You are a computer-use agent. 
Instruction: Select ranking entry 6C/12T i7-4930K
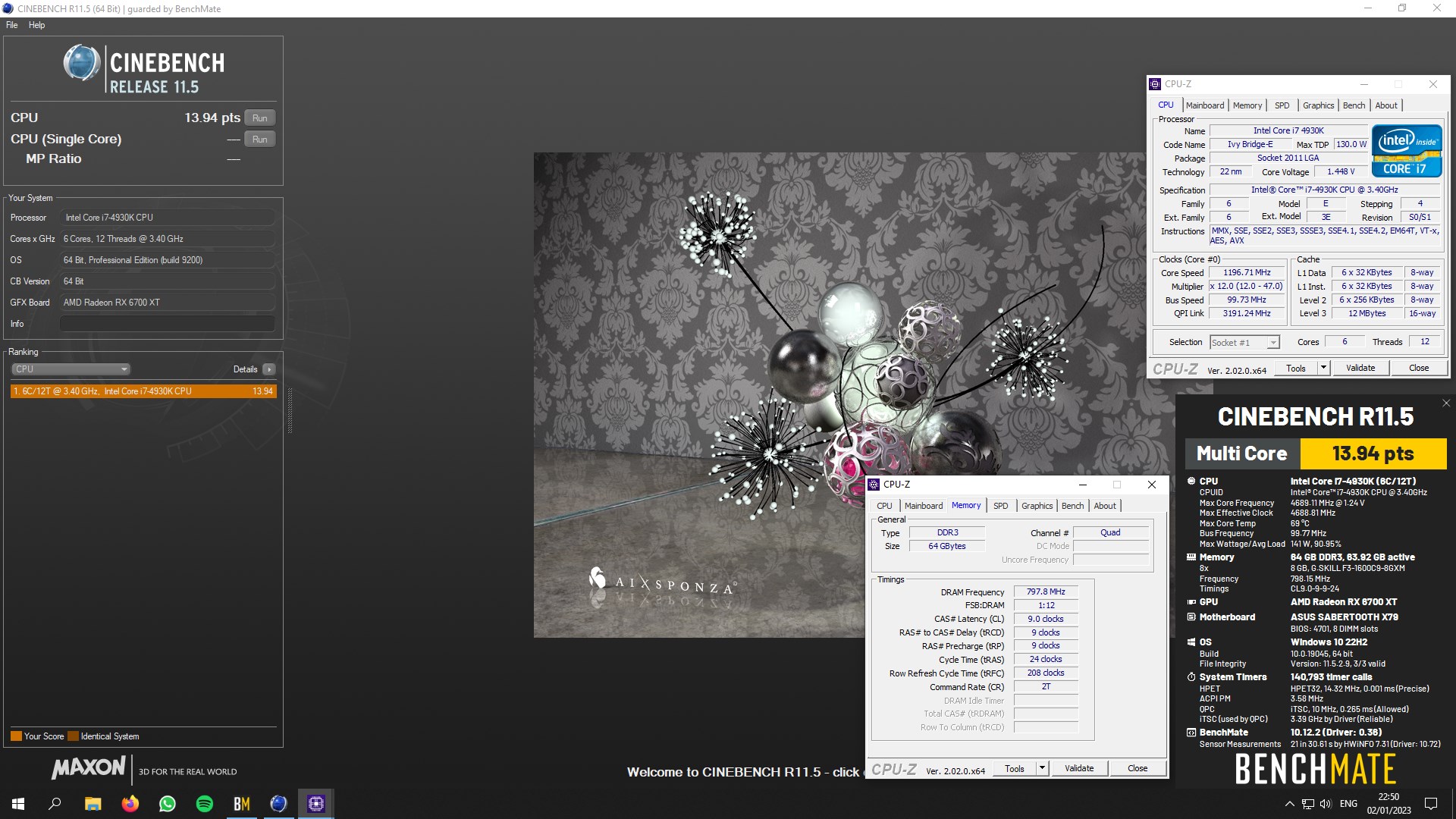(x=143, y=391)
